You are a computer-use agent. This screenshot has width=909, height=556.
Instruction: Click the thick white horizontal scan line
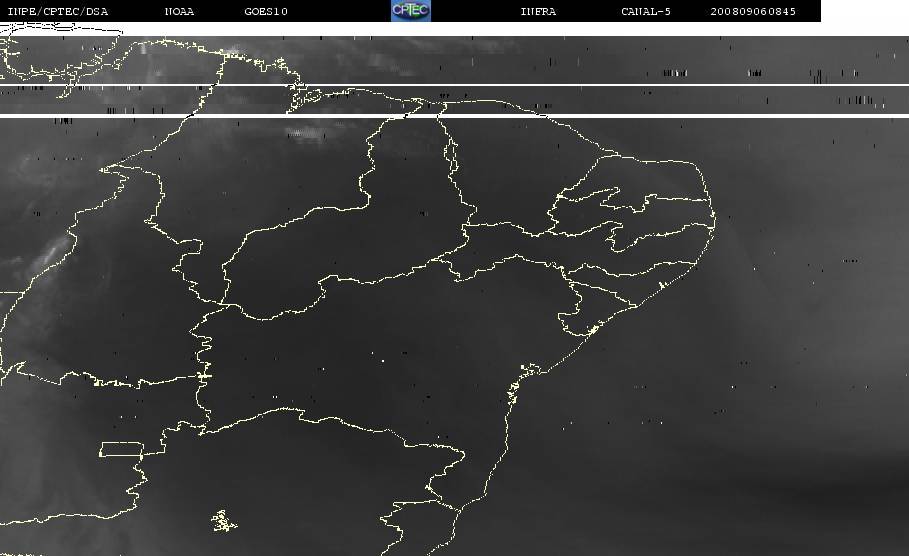tap(600, 116)
